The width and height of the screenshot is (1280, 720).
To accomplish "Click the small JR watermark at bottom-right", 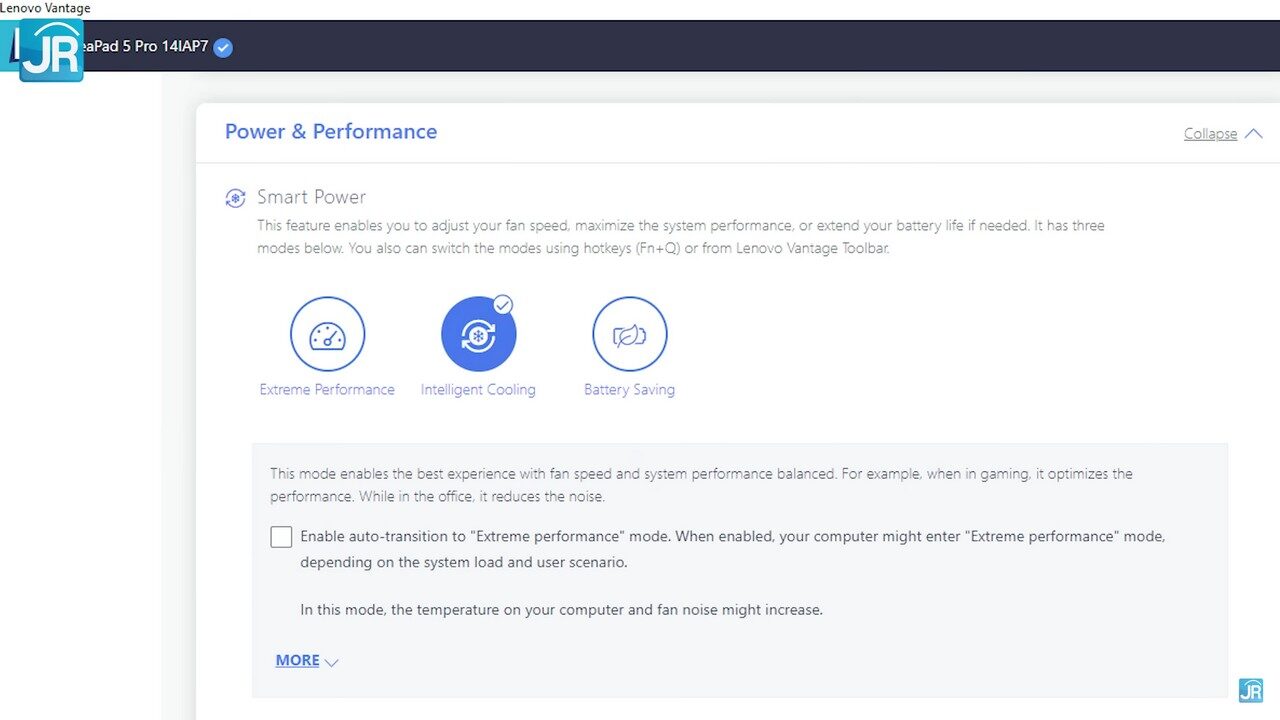I will [1250, 690].
